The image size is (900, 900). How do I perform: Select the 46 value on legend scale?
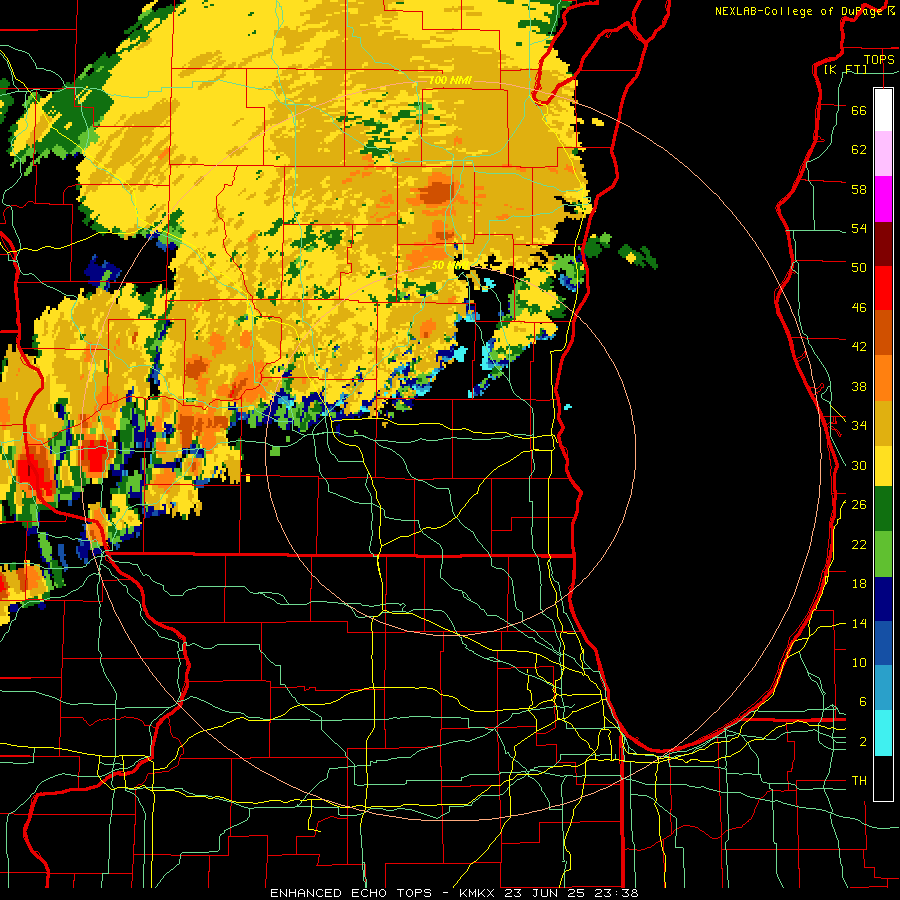pos(859,308)
